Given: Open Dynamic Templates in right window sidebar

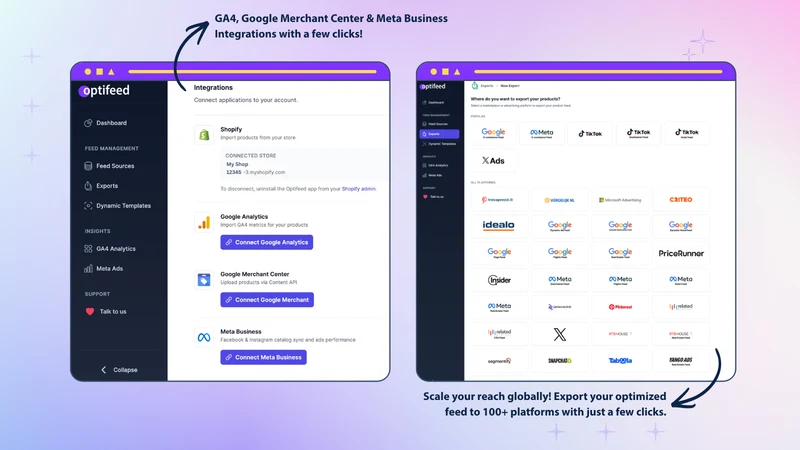Looking at the screenshot, I should coord(439,144).
